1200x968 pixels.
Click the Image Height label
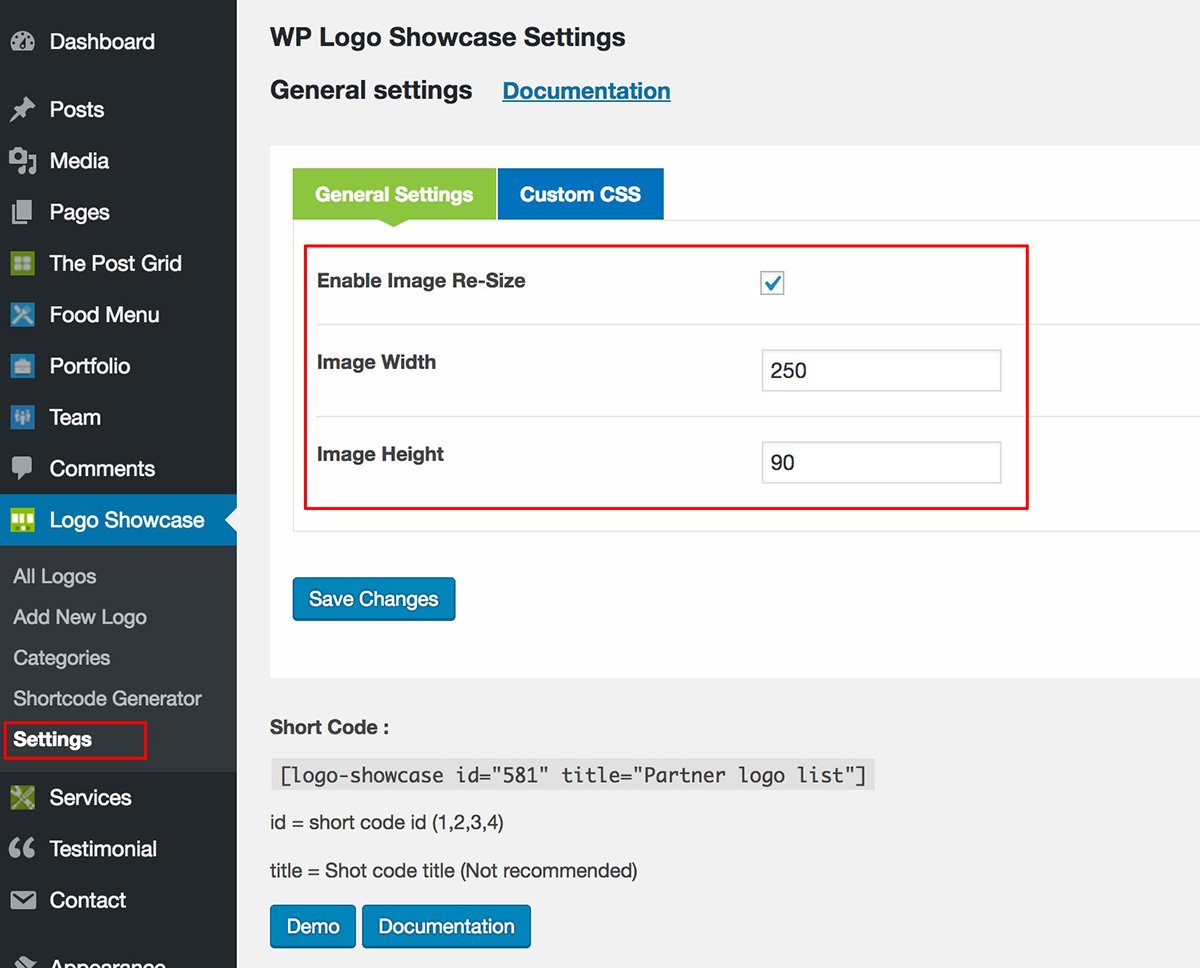tap(380, 455)
